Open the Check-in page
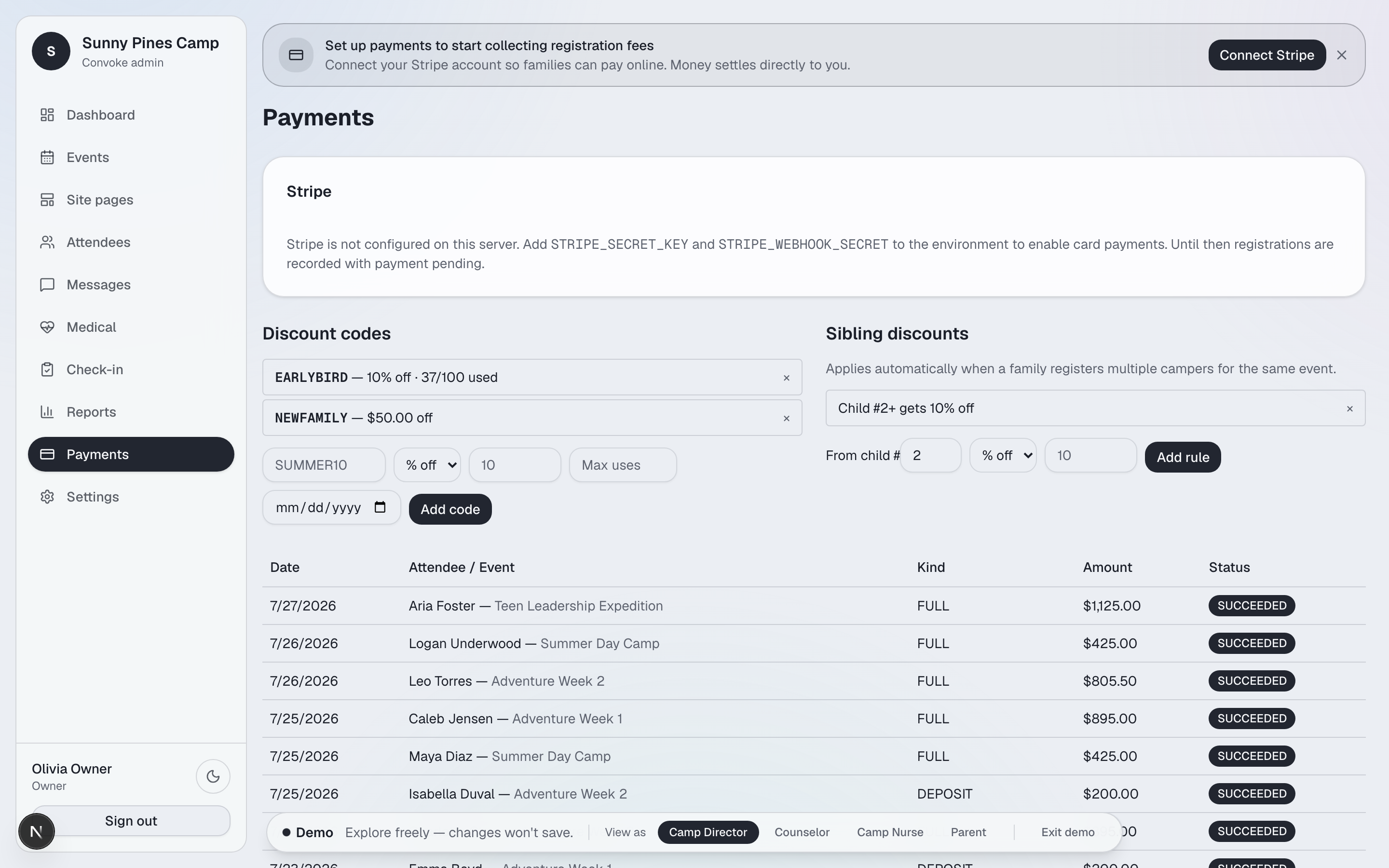Viewport: 1389px width, 868px height. (x=131, y=370)
